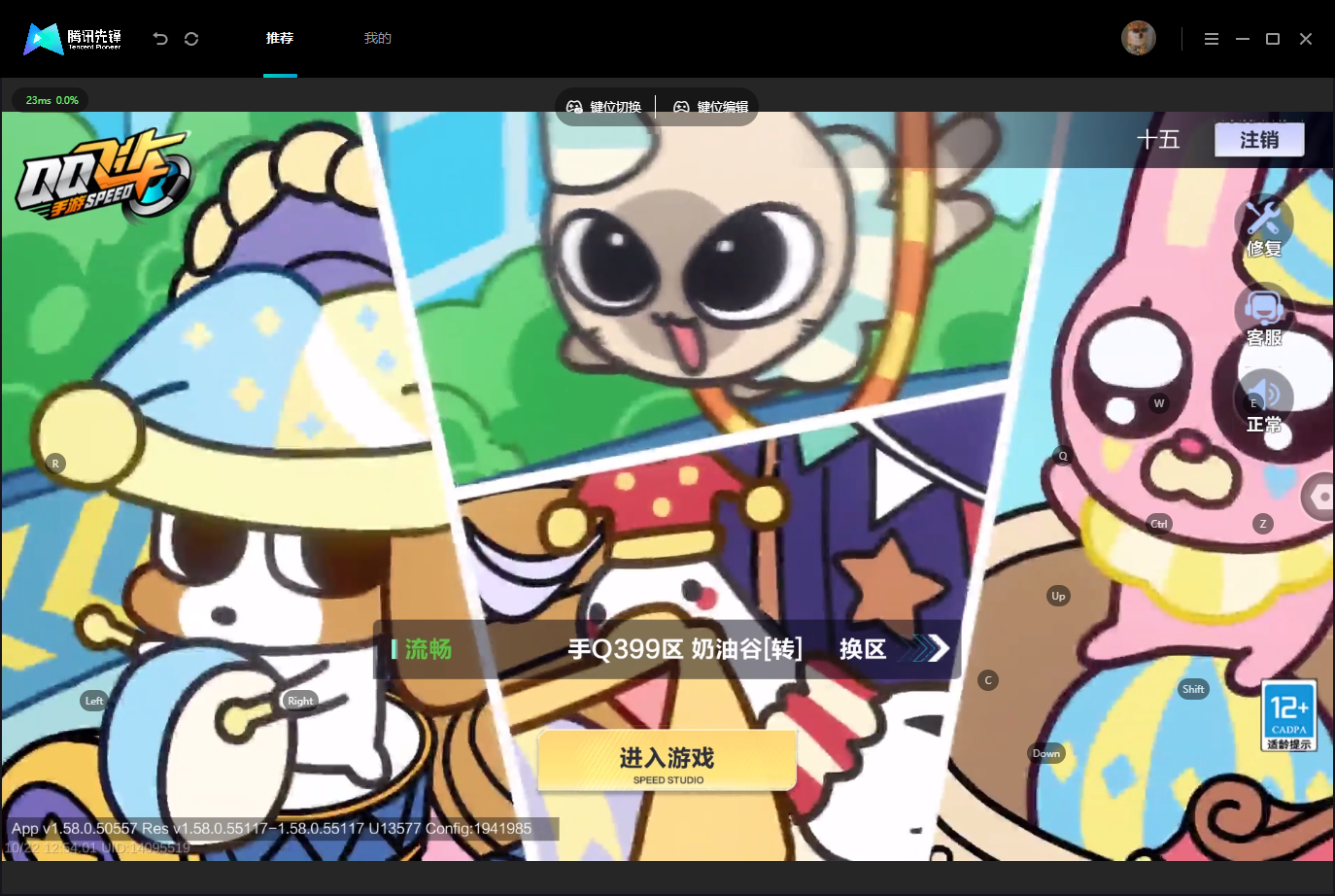Click the Shift key marker
Image resolution: width=1335 pixels, height=896 pixels.
coord(1193,689)
